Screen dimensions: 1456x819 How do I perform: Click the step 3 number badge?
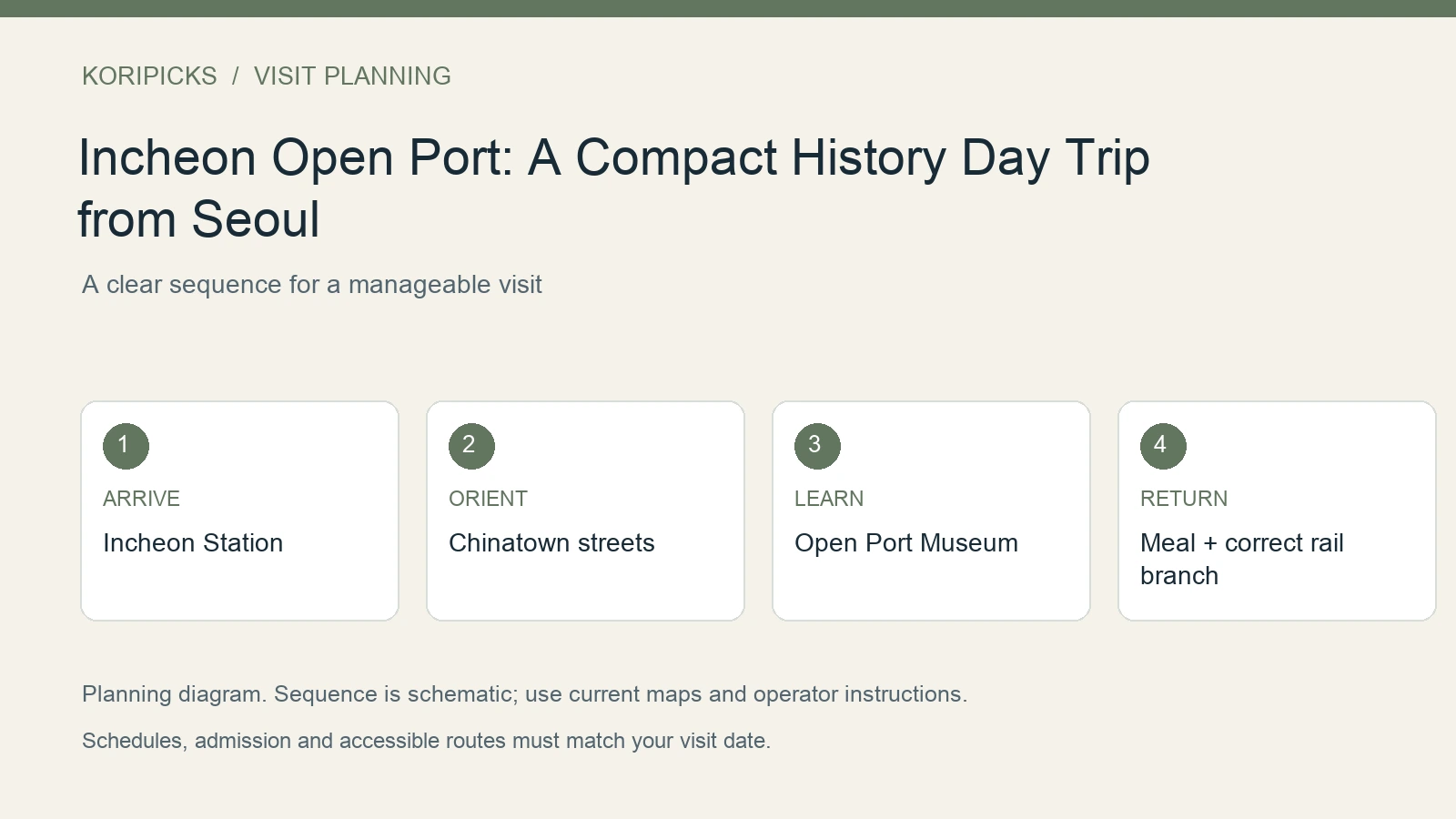point(817,446)
